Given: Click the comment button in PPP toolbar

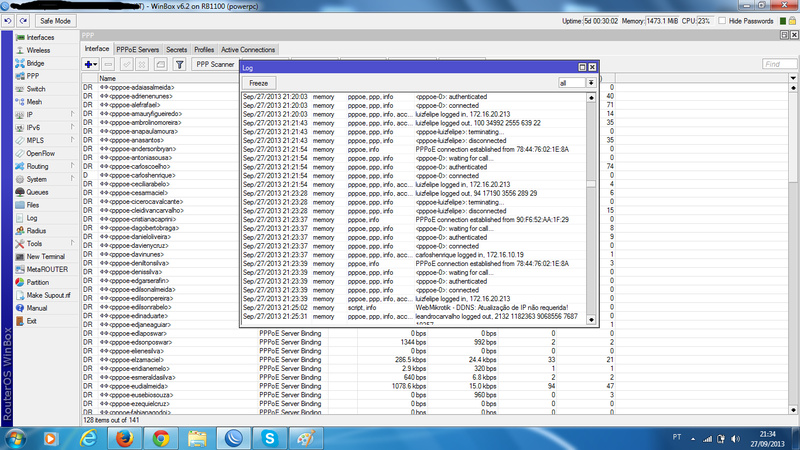Looking at the screenshot, I should 161,64.
